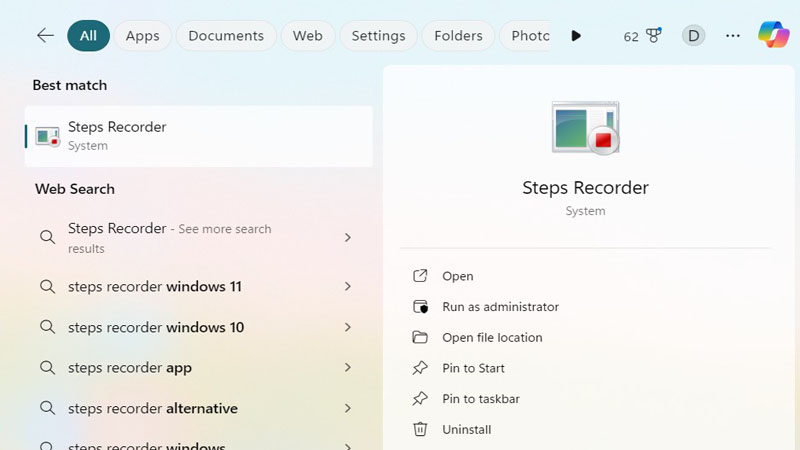
Task: Open the D account avatar
Action: (693, 36)
